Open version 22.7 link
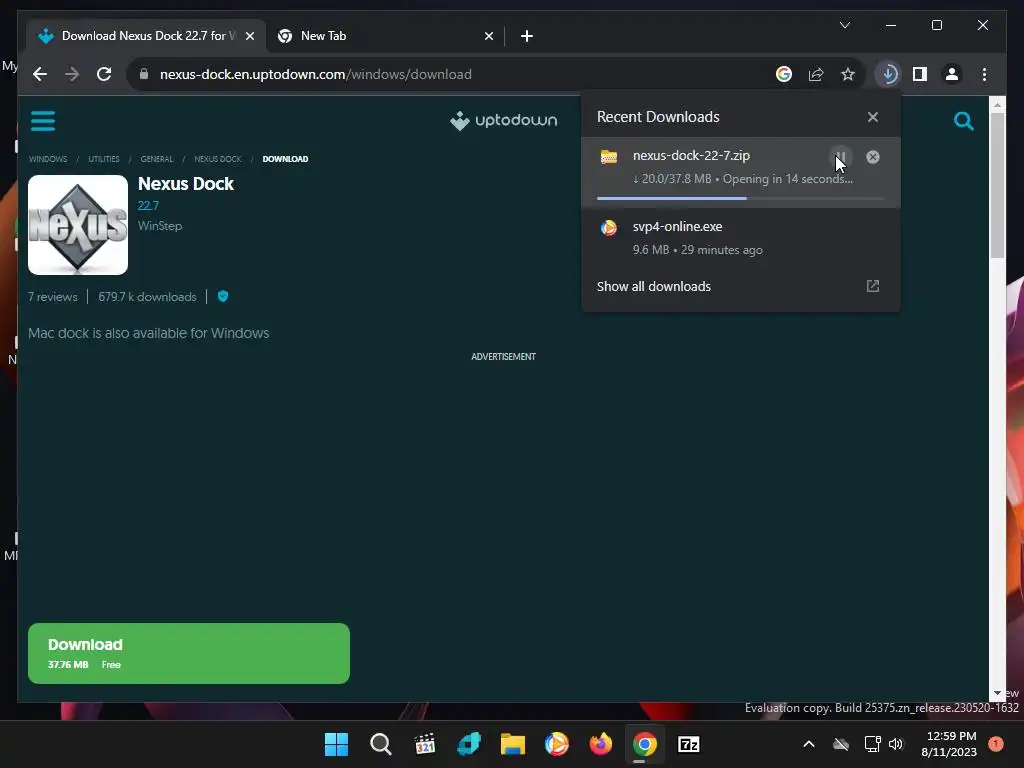This screenshot has height=768, width=1024. (148, 206)
